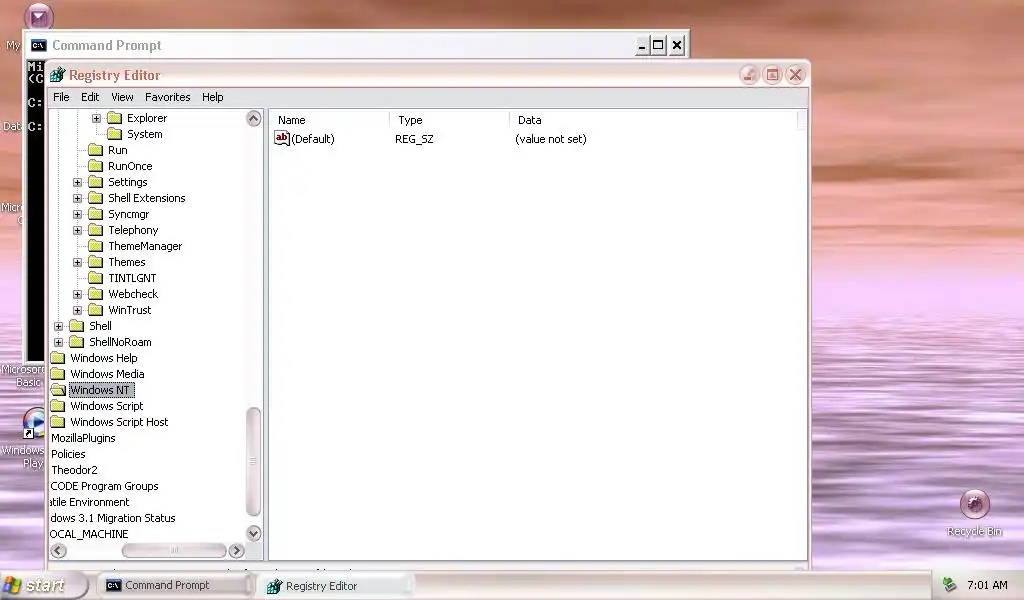The width and height of the screenshot is (1024, 600).
Task: Click tree scroll down arrow
Action: 254,533
